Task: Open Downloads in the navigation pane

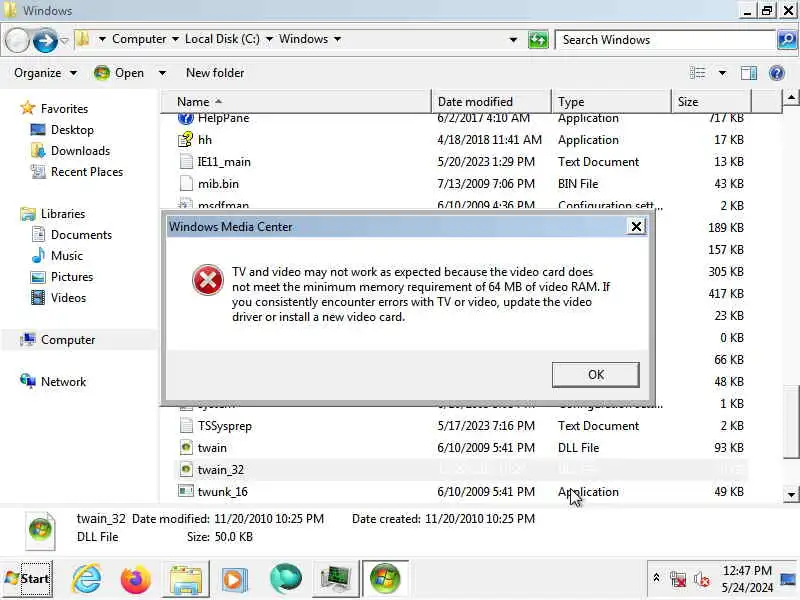Action: coord(80,151)
